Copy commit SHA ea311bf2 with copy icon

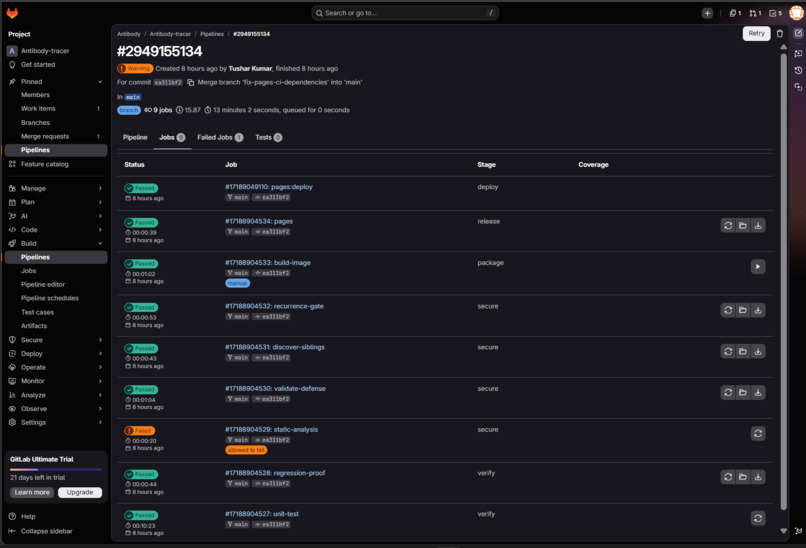(190, 82)
